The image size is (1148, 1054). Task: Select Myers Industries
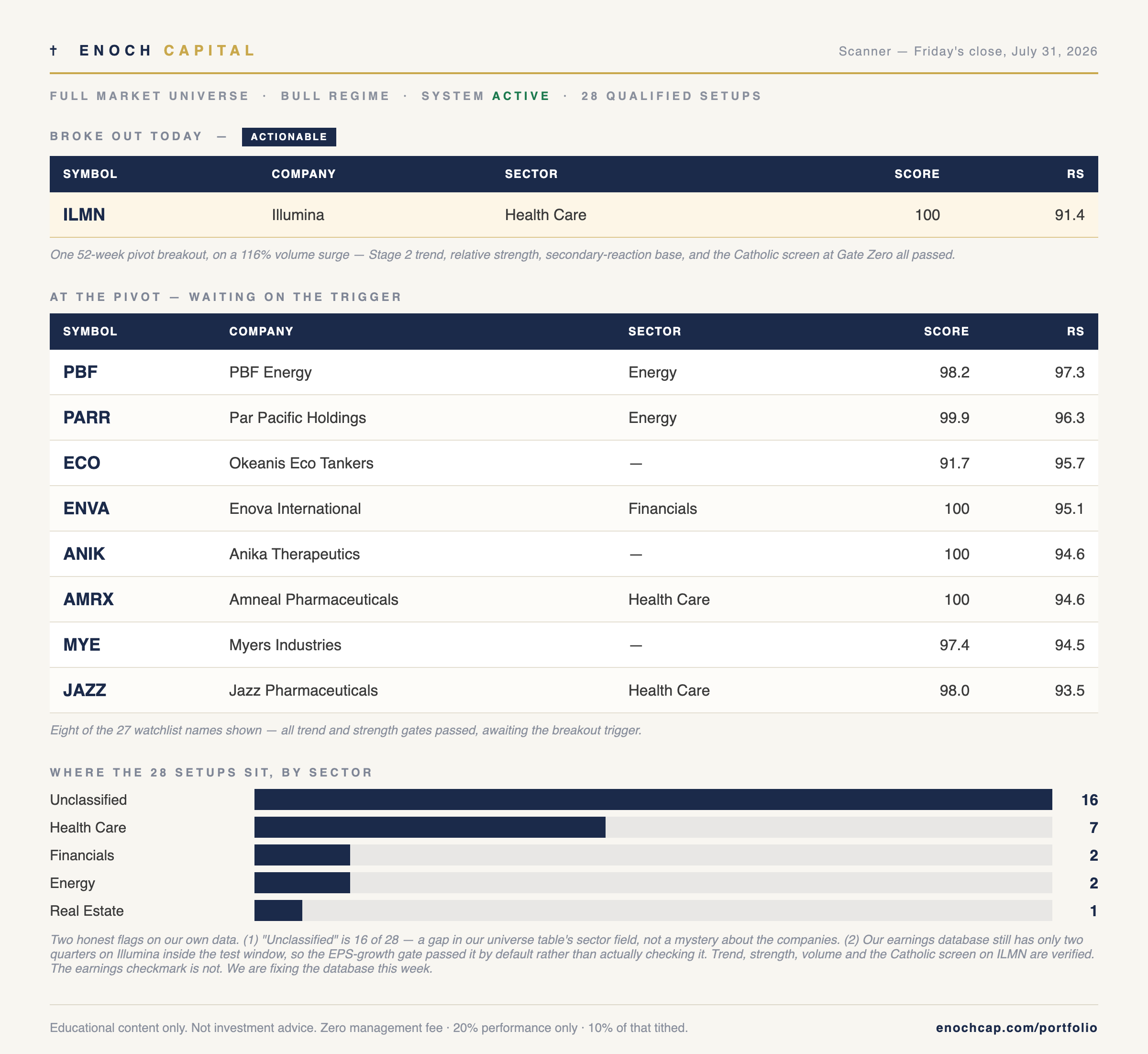tap(285, 645)
